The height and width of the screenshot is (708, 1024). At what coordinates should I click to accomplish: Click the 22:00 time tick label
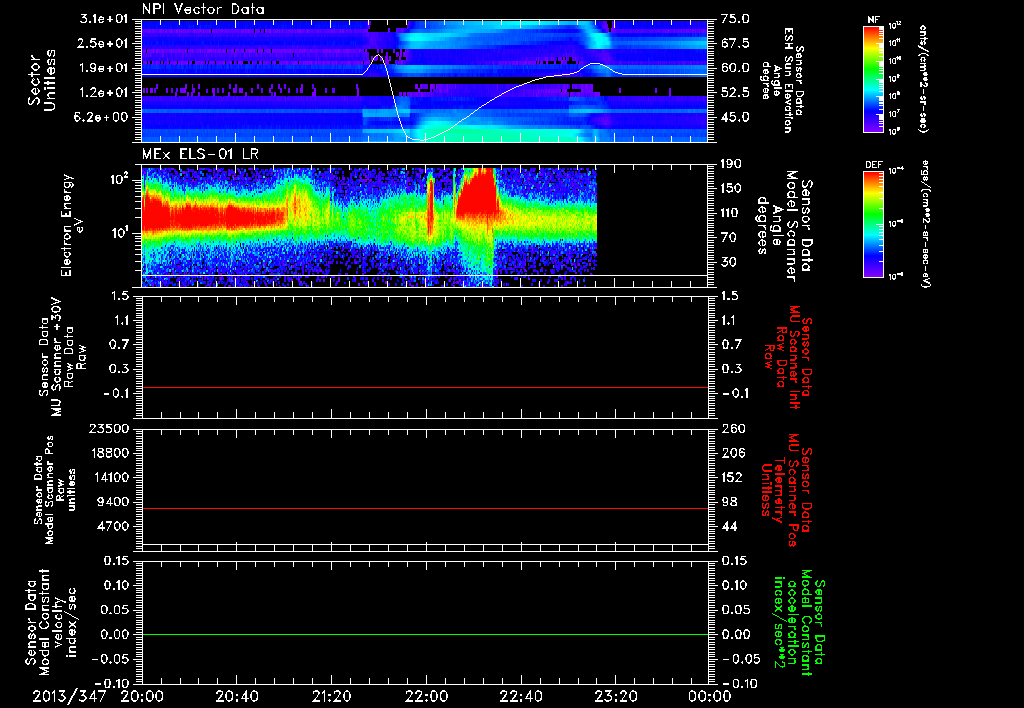click(426, 696)
